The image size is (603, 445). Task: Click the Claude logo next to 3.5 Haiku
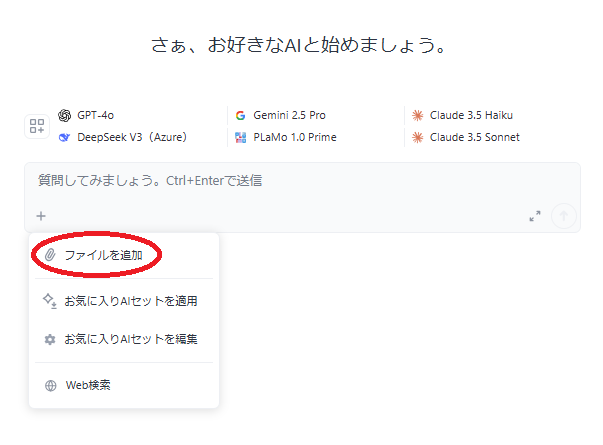click(417, 115)
